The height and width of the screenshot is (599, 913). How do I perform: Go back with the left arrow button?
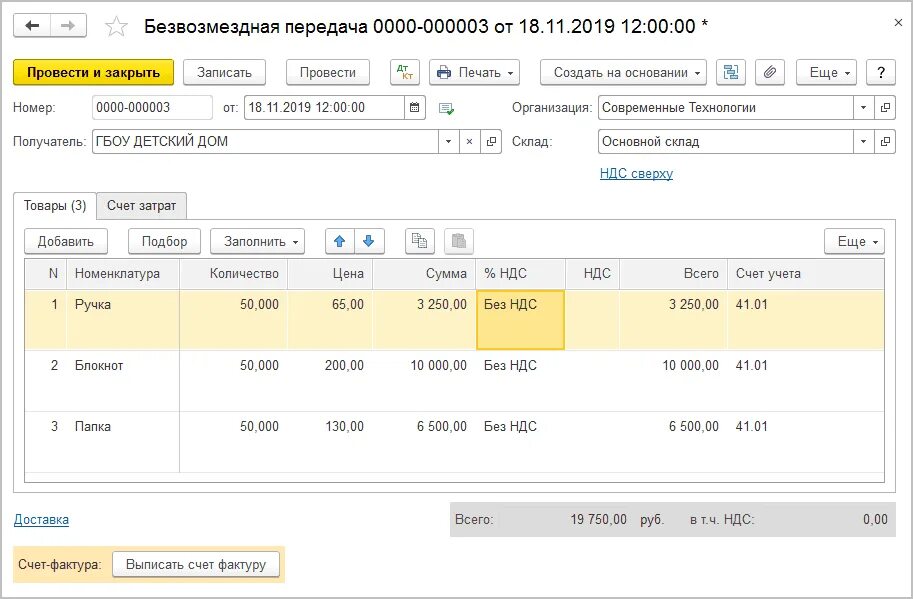pyautogui.click(x=32, y=26)
